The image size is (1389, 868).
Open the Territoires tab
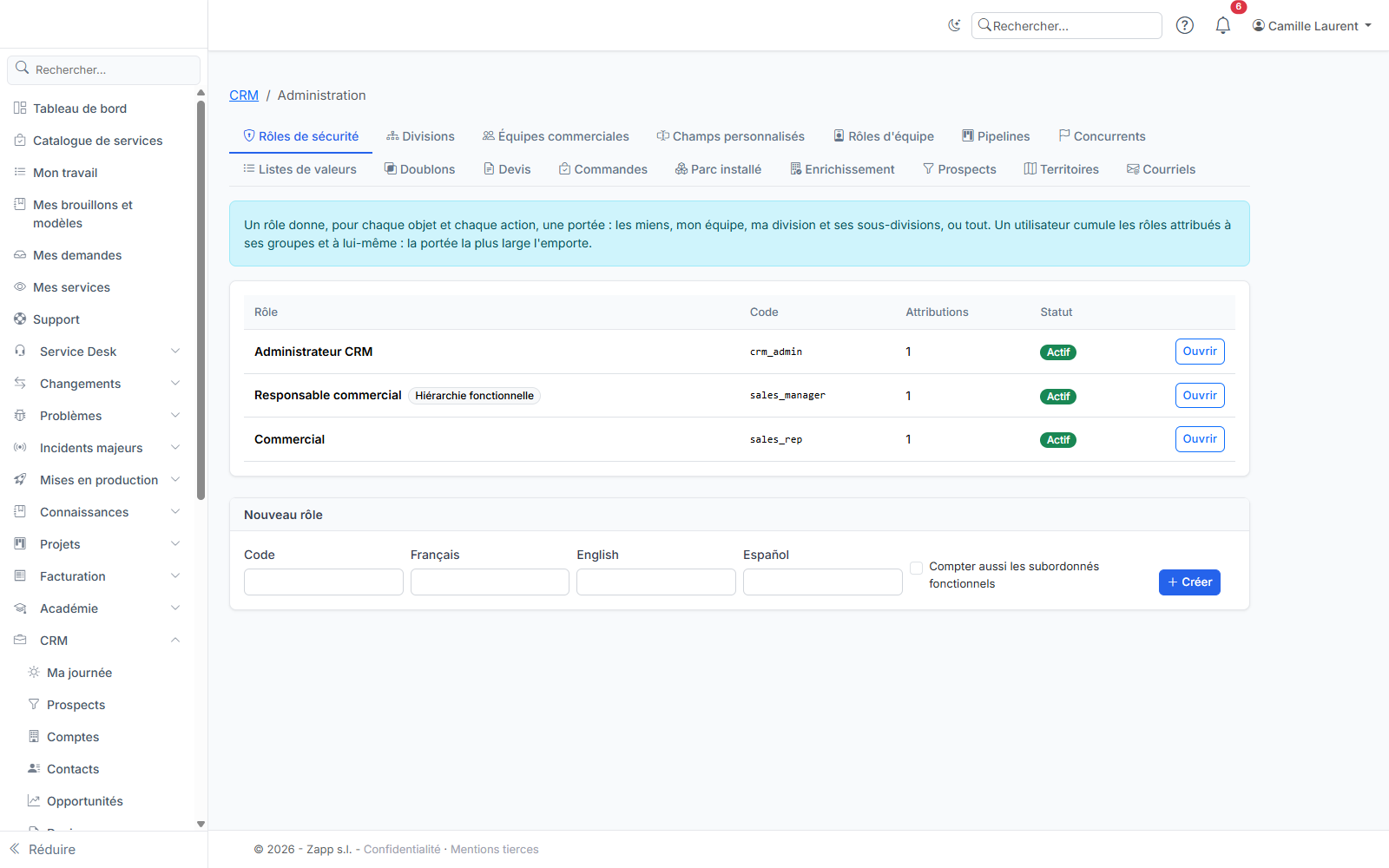(1061, 169)
